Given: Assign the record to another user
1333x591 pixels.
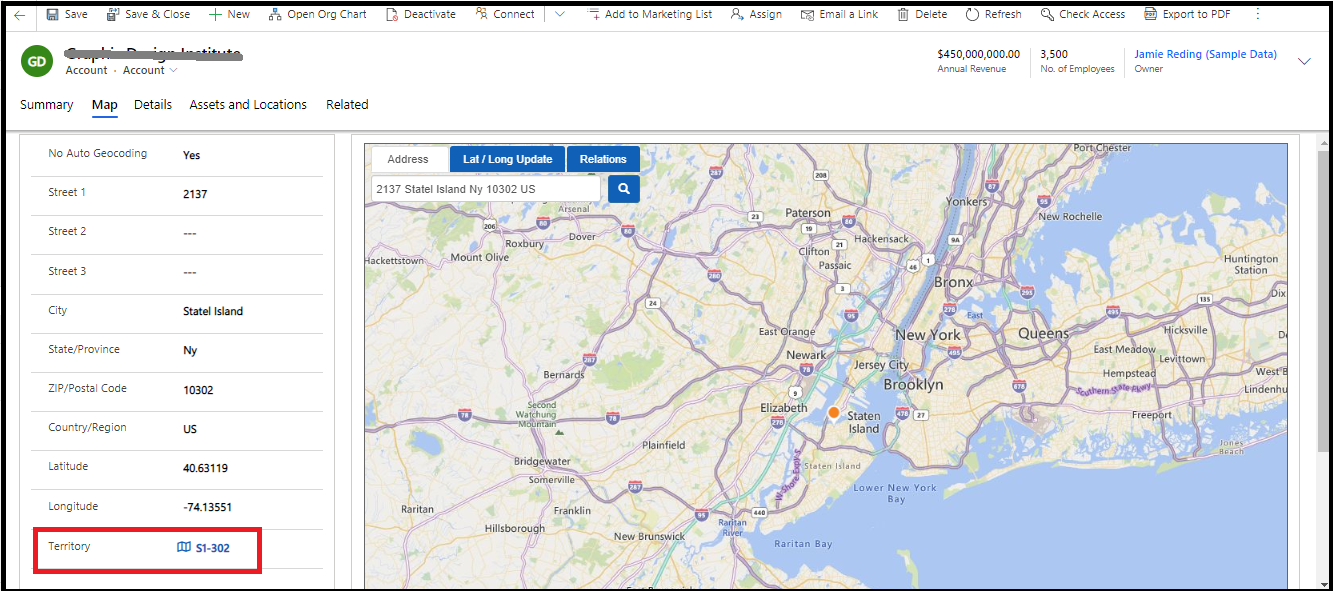Looking at the screenshot, I should pyautogui.click(x=756, y=14).
